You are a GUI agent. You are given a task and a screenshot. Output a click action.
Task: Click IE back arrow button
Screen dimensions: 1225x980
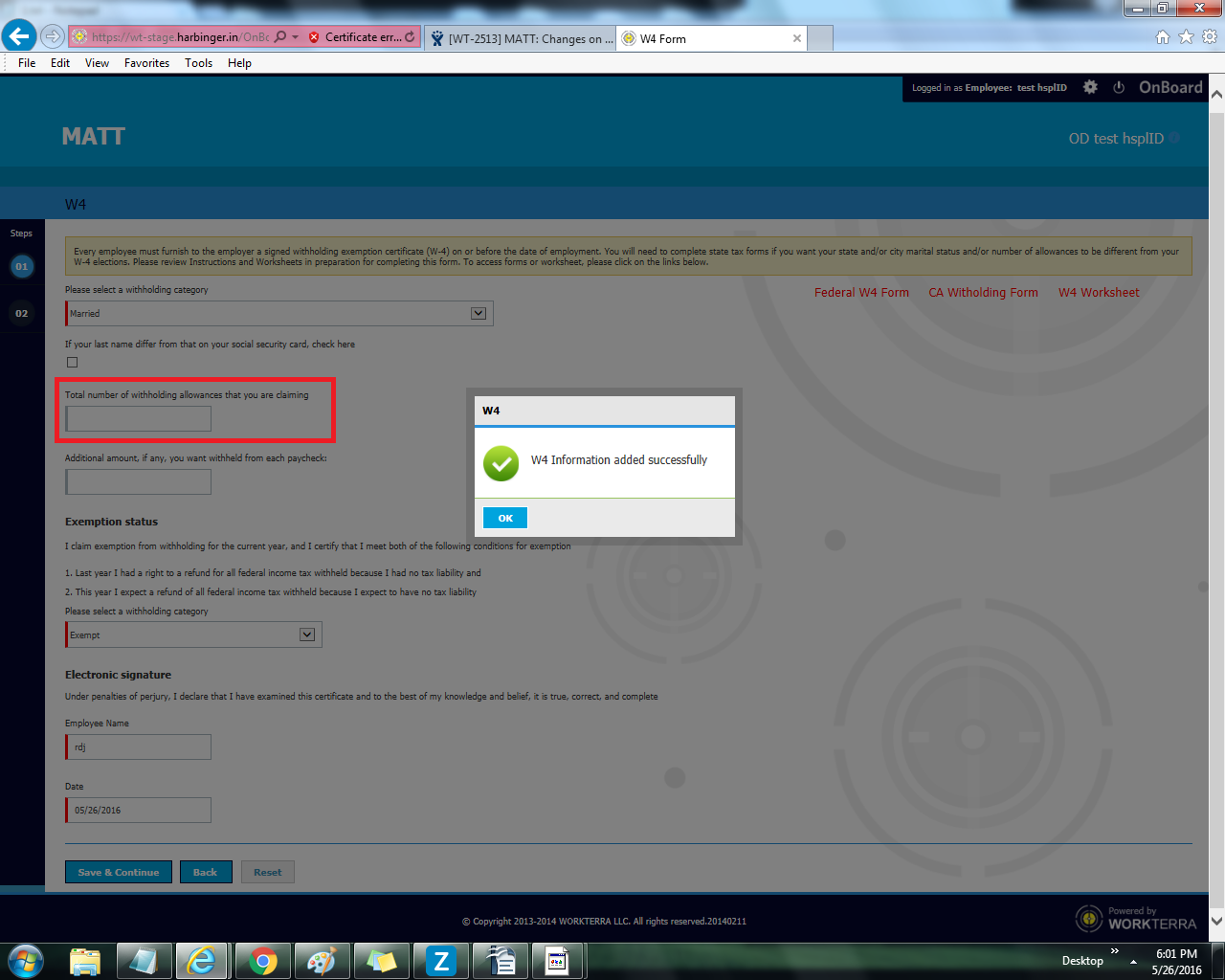[19, 37]
